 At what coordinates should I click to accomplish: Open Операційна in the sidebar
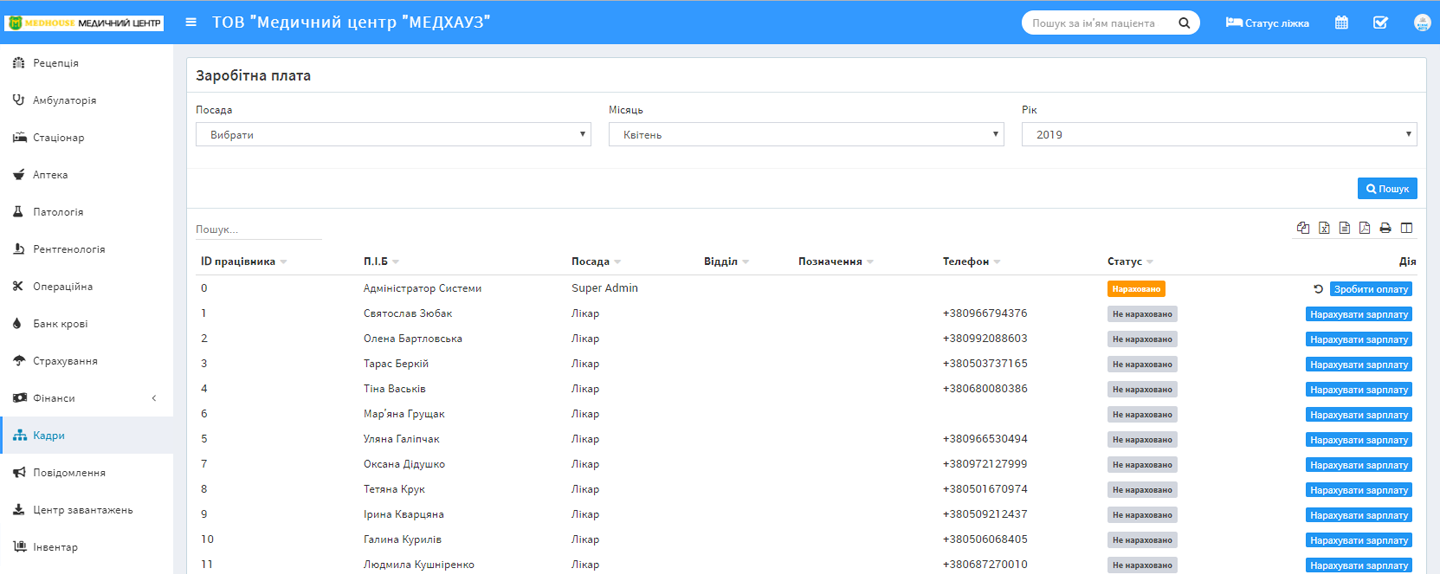coord(86,286)
